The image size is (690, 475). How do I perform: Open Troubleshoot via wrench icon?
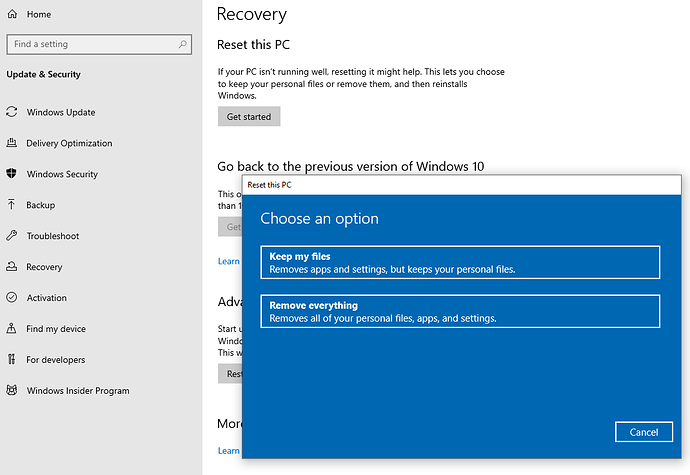[12, 236]
